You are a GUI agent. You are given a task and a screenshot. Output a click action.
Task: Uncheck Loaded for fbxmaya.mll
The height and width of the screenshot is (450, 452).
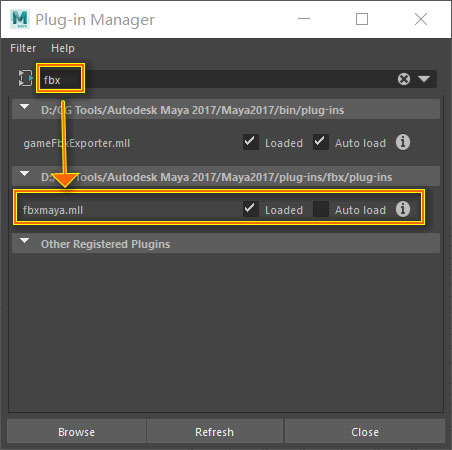click(251, 209)
